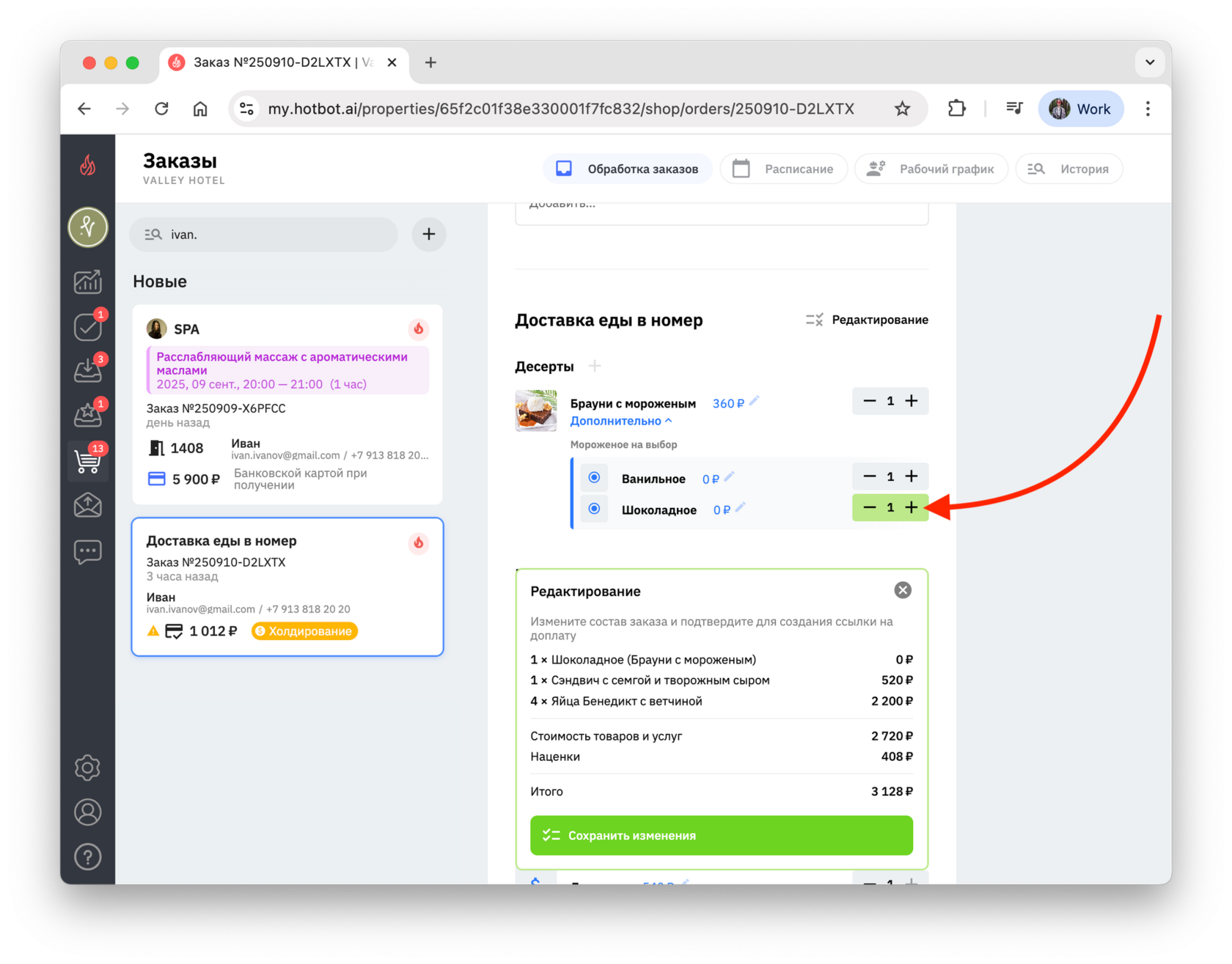This screenshot has height=964, width=1232.
Task: Select the Ванильное radio option
Action: (595, 478)
